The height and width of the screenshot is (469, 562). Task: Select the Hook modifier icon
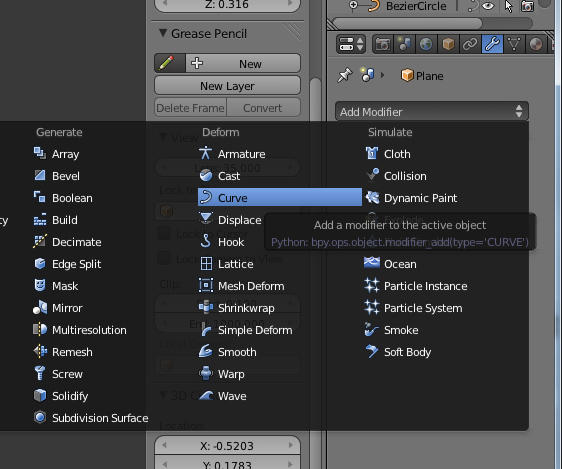click(x=205, y=241)
